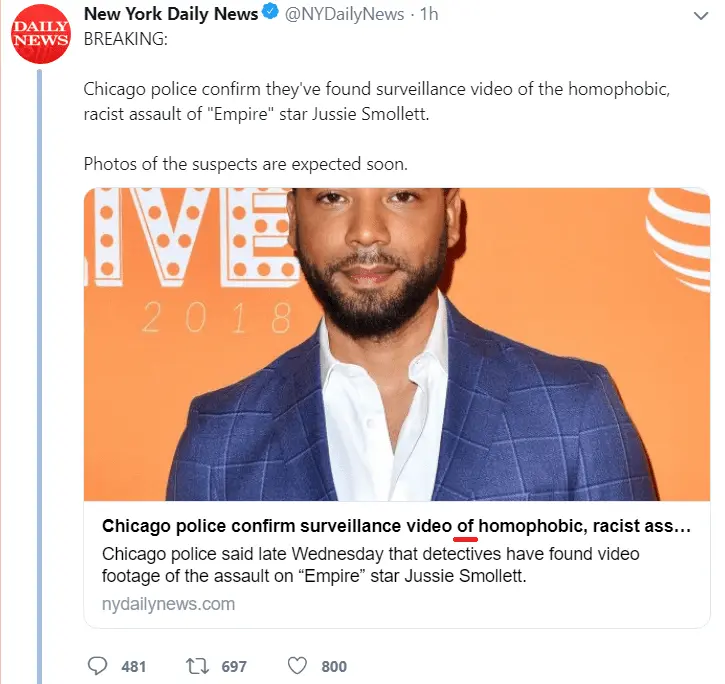This screenshot has width=725, height=684.
Task: Click the 697 retweets count
Action: [234, 666]
